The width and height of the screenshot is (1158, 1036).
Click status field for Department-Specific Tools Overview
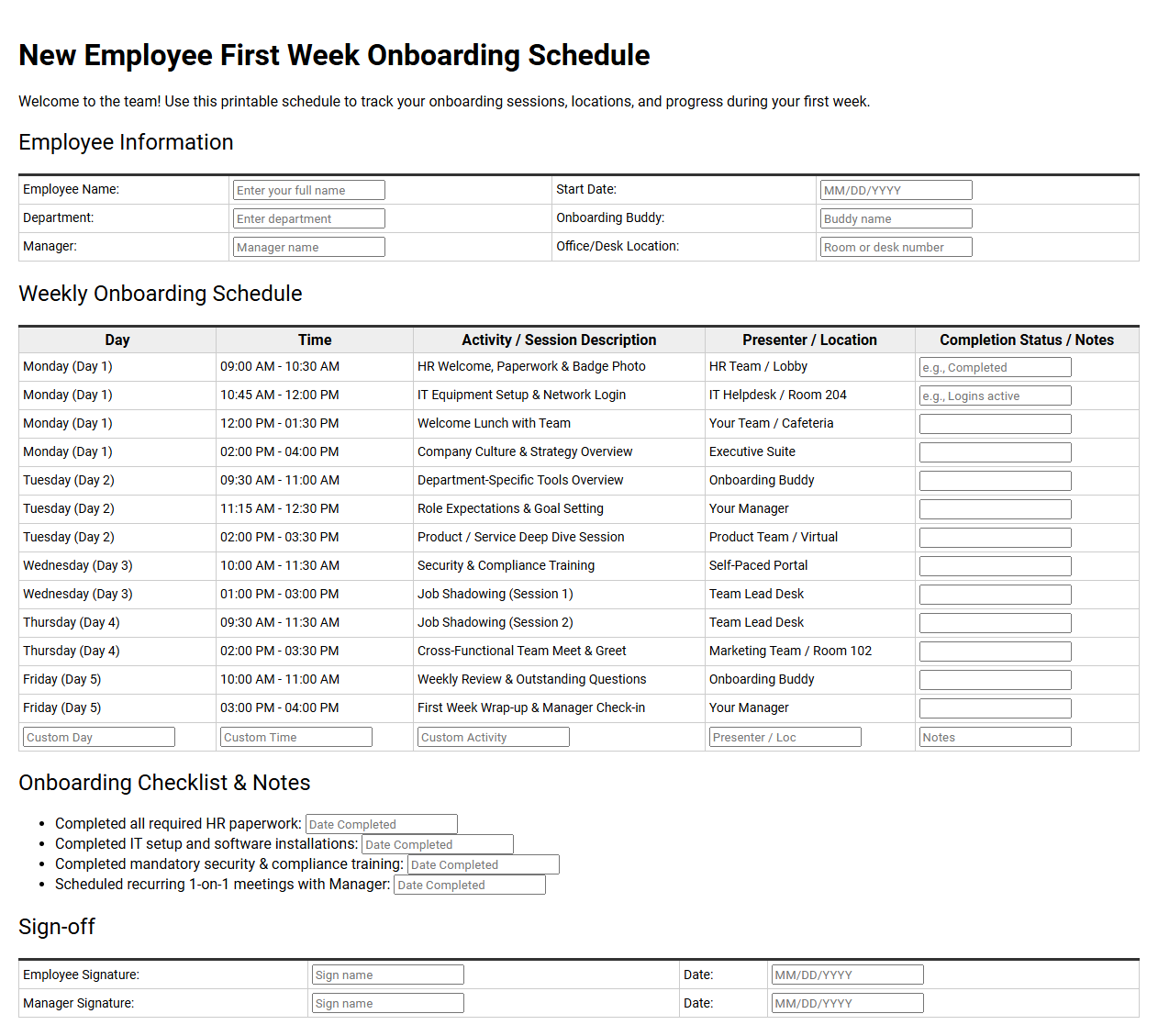[996, 481]
